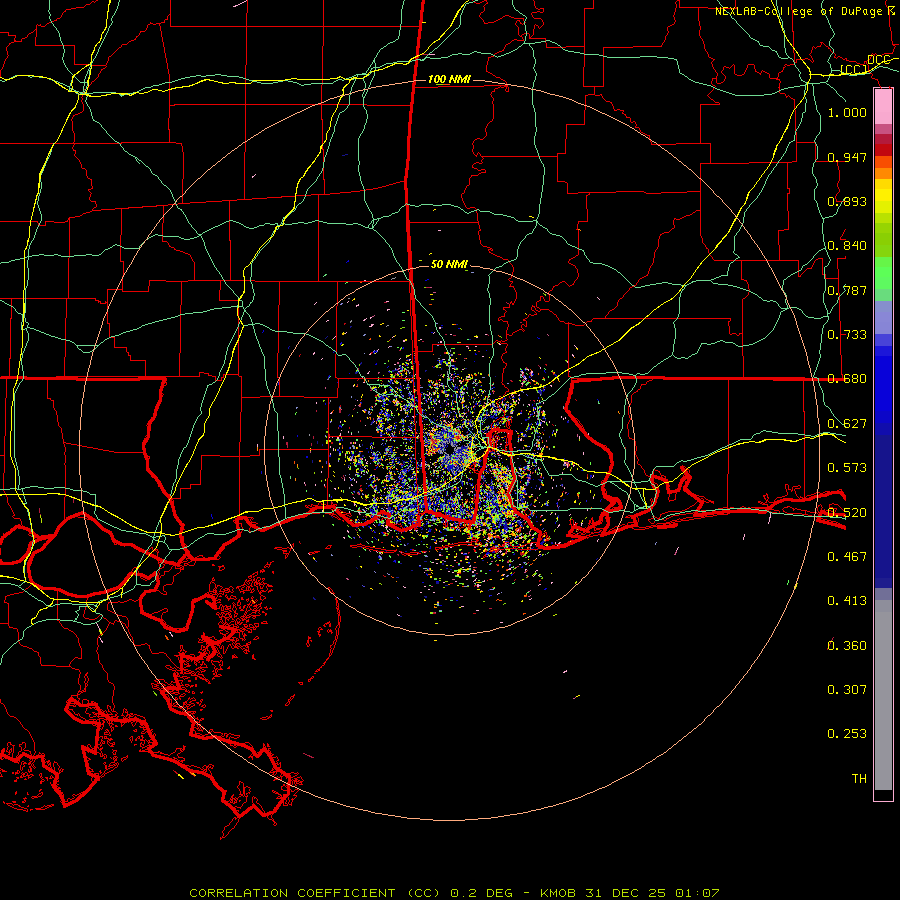Click the 0.307 legend value
This screenshot has height=900, width=900.
(847, 689)
